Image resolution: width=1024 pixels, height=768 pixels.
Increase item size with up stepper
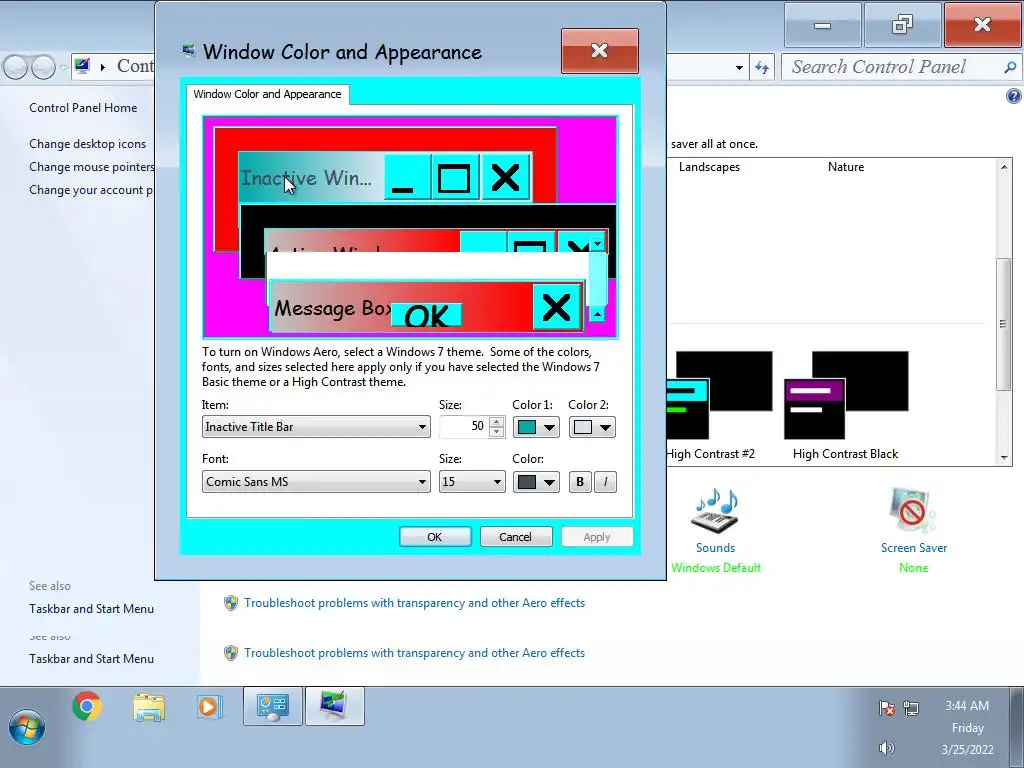(497, 422)
